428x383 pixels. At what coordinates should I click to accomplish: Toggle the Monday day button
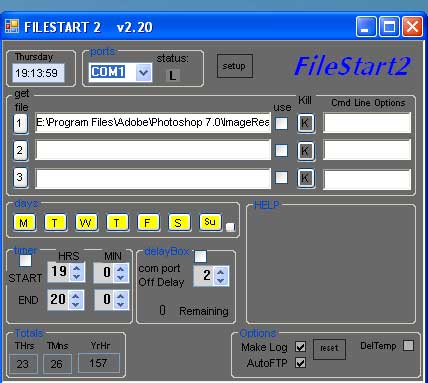(24, 222)
